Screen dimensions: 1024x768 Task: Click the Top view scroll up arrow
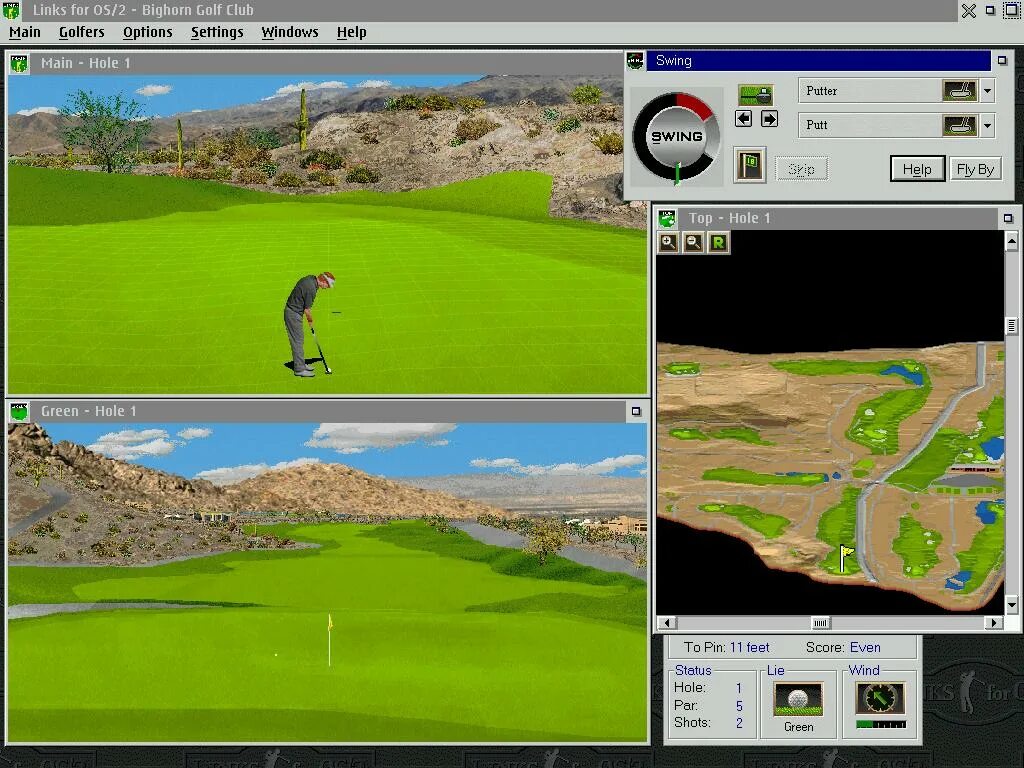pyautogui.click(x=1012, y=242)
